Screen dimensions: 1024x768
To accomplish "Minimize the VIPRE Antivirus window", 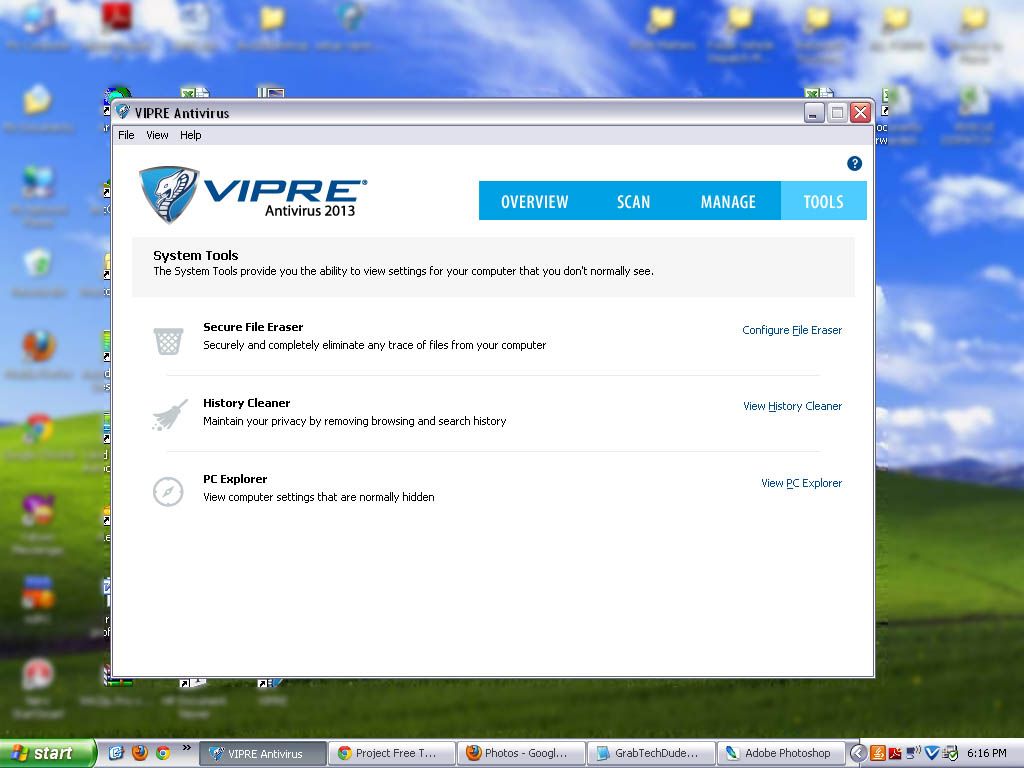I will (813, 113).
